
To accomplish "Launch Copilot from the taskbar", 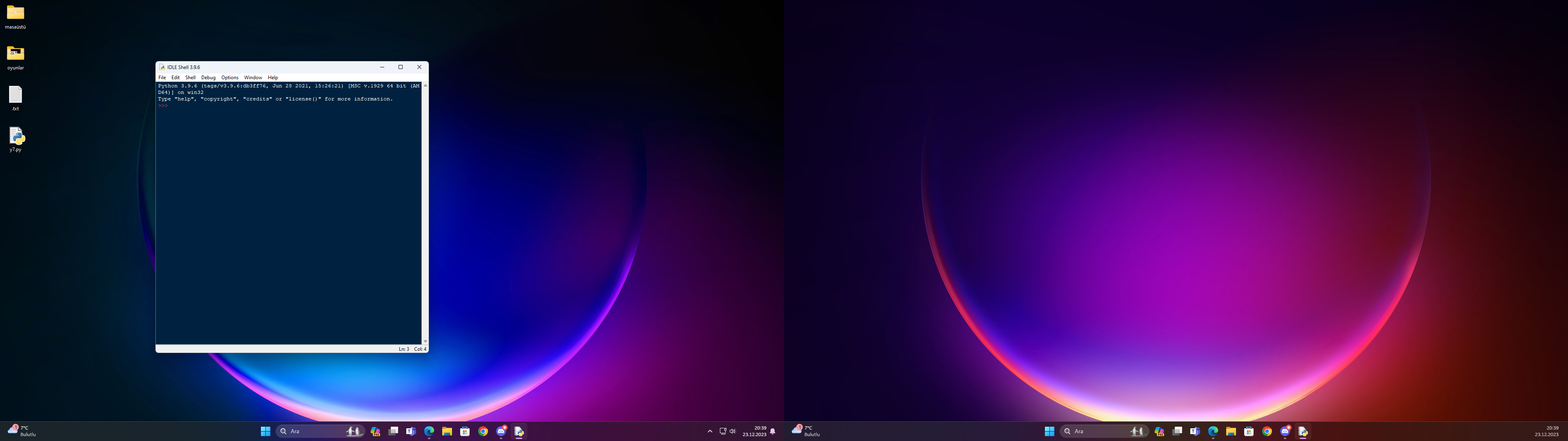I will [376, 431].
